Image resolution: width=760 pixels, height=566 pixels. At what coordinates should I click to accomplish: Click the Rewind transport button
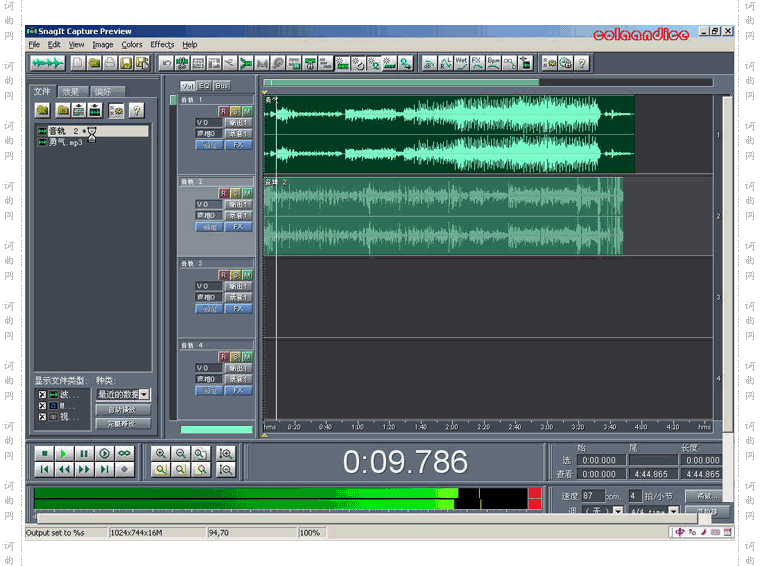tap(64, 469)
